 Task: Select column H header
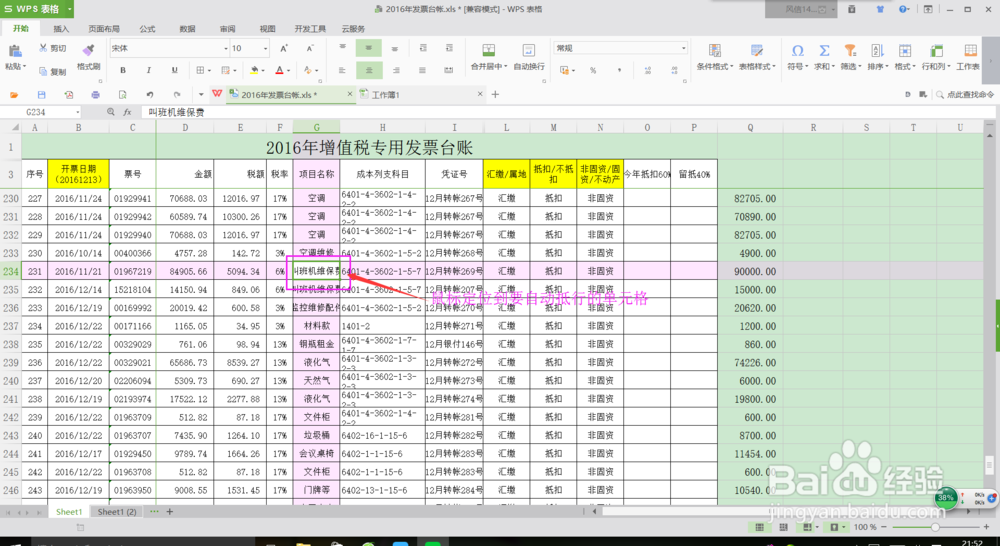coord(383,128)
